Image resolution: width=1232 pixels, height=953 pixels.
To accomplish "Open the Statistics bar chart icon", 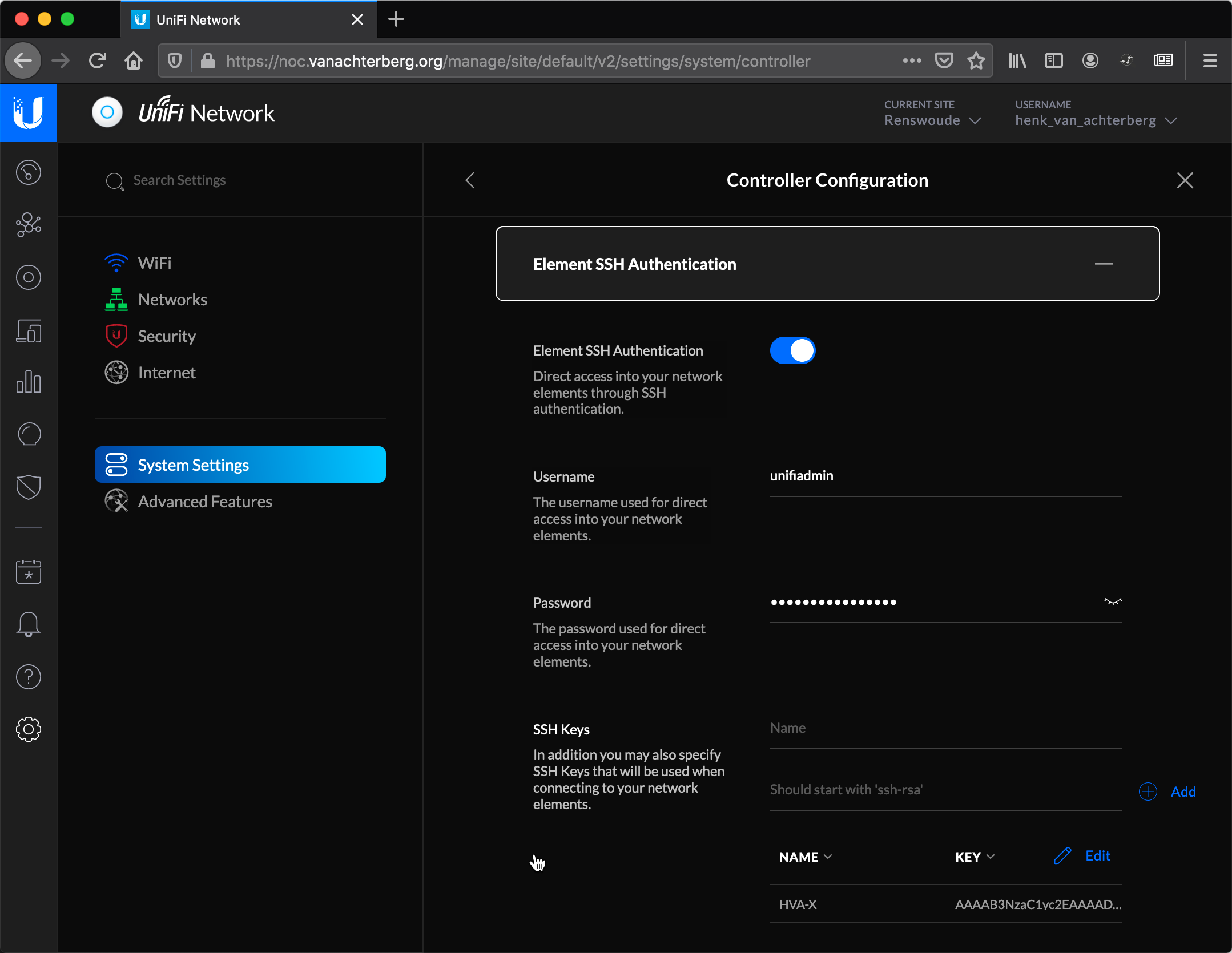I will tap(28, 382).
